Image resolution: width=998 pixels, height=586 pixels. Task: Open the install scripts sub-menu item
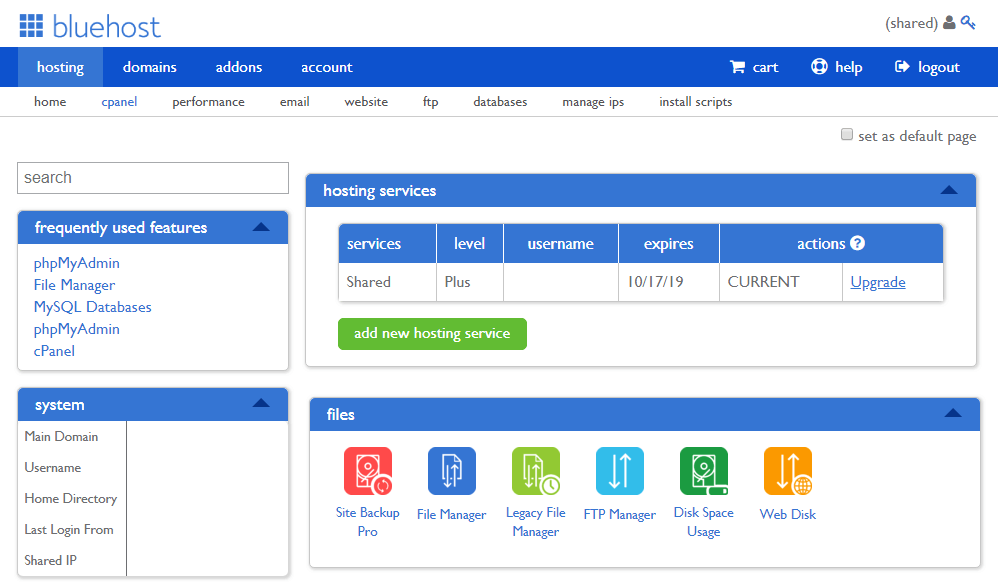click(x=696, y=102)
